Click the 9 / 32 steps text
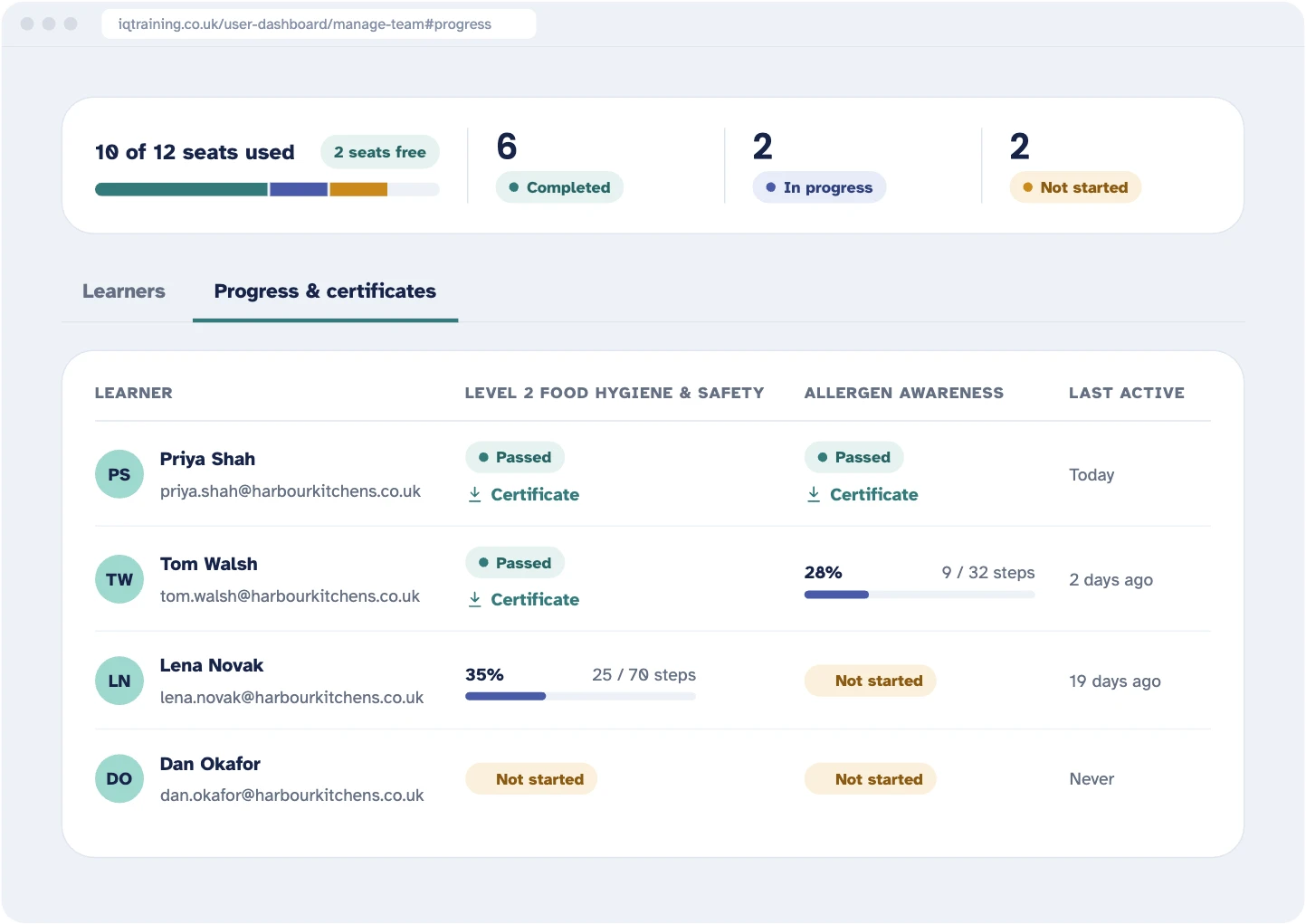The width and height of the screenshot is (1306, 924). pyautogui.click(x=988, y=573)
